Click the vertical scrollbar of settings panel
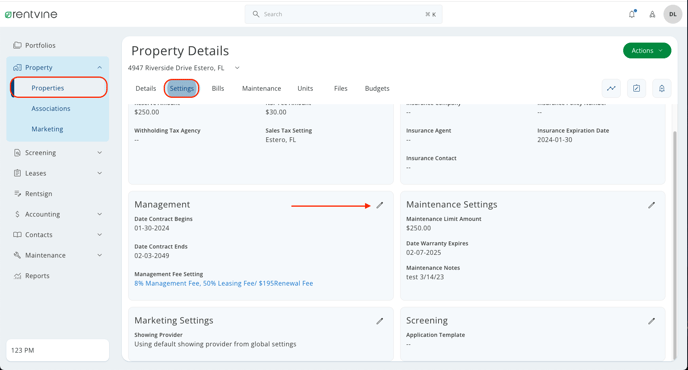Viewport: 688px width, 370px height. tap(675, 244)
